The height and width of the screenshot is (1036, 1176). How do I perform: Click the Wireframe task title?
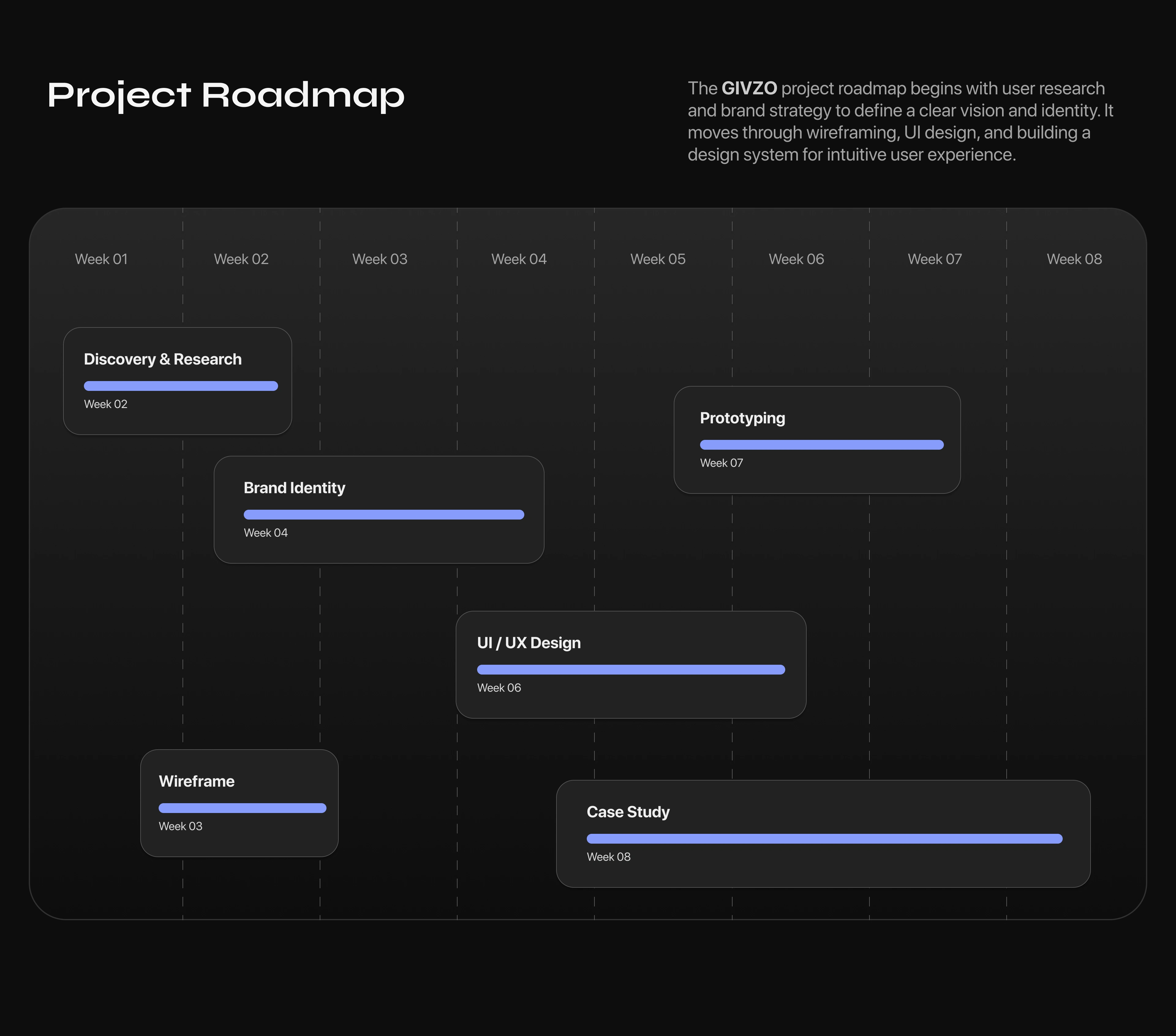197,781
